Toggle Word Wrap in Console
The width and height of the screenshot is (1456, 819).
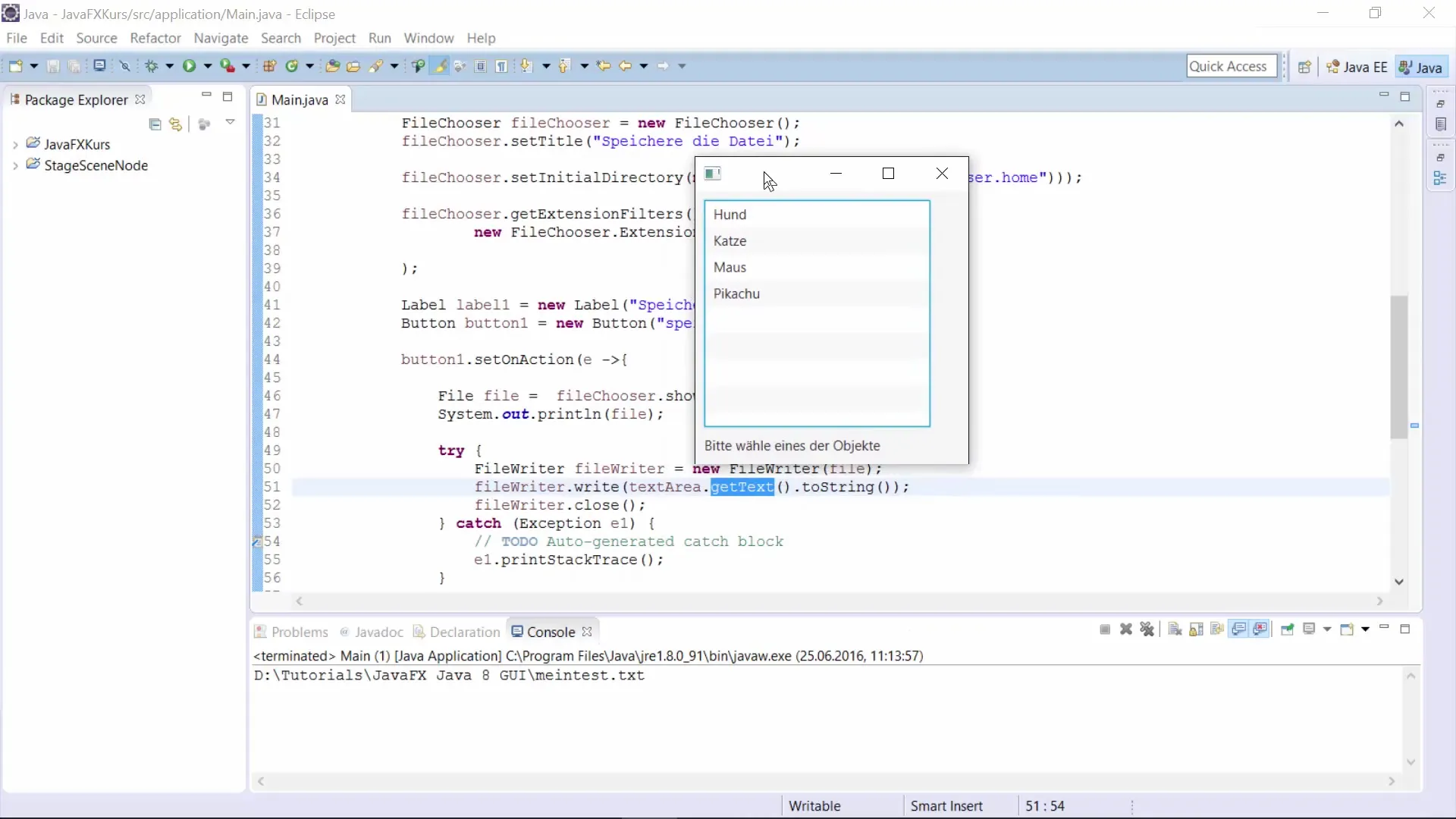click(x=1217, y=629)
